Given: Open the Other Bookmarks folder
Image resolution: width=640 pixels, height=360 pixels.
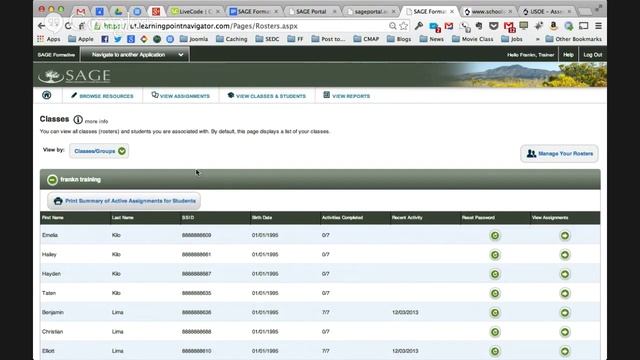Looking at the screenshot, I should 574,39.
